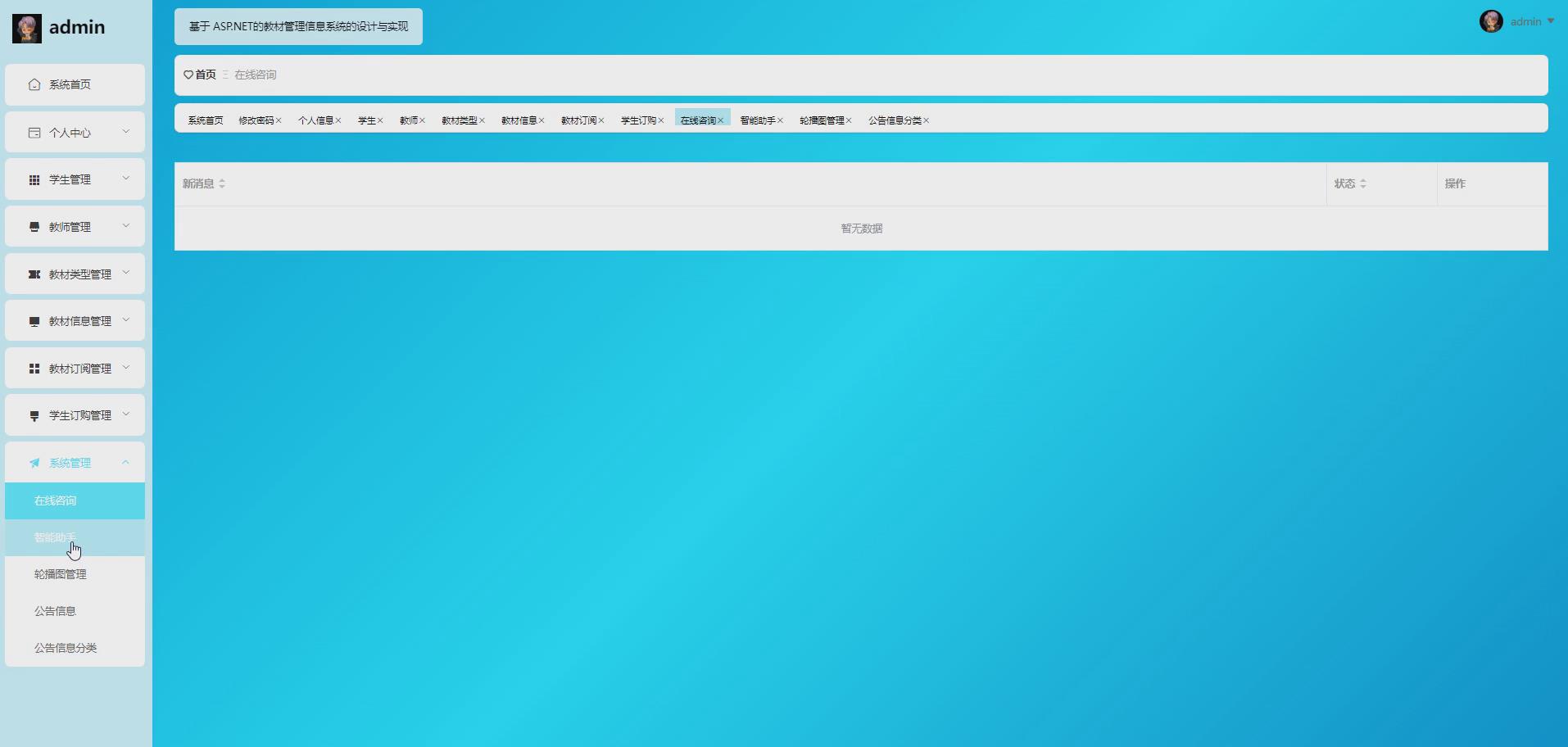Sort the table by 新消息 column
The width and height of the screenshot is (1568, 747).
tap(222, 183)
